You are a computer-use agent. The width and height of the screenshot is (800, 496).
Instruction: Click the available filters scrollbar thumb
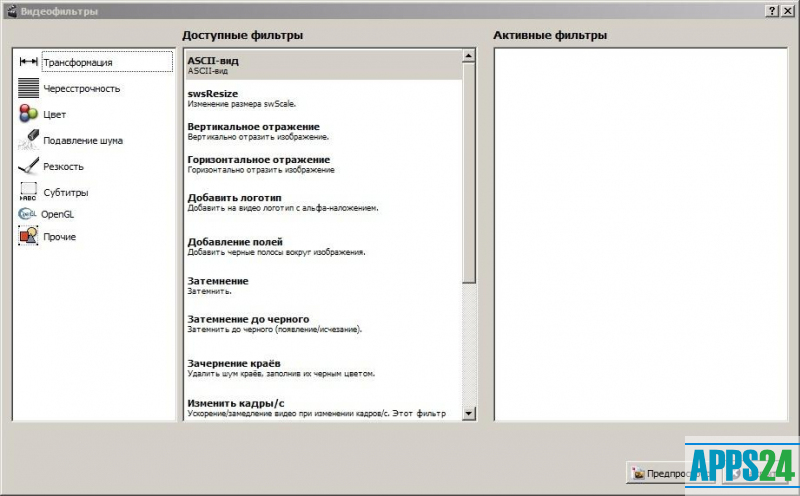469,173
